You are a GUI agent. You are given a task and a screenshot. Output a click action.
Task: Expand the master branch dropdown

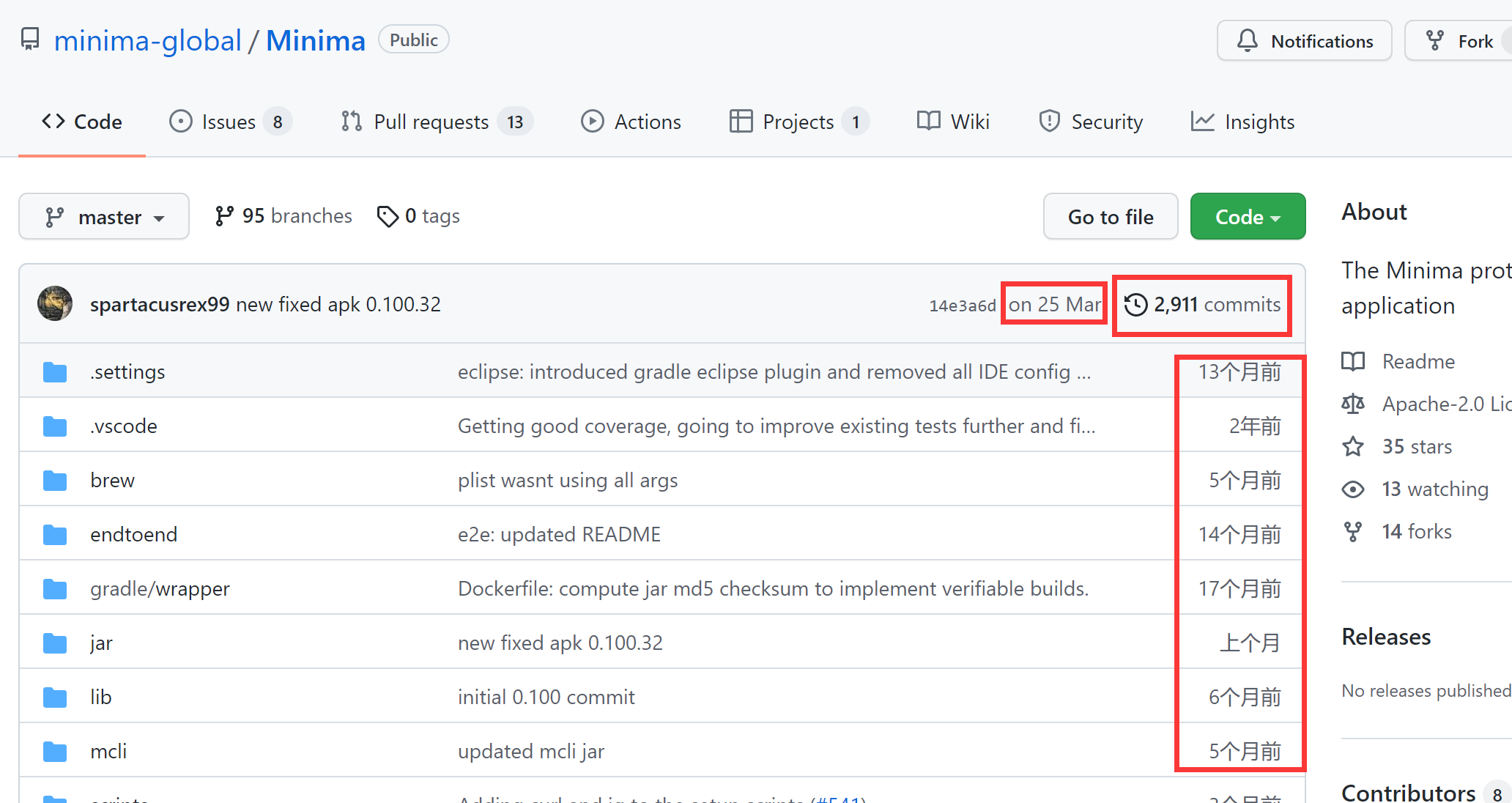[104, 216]
